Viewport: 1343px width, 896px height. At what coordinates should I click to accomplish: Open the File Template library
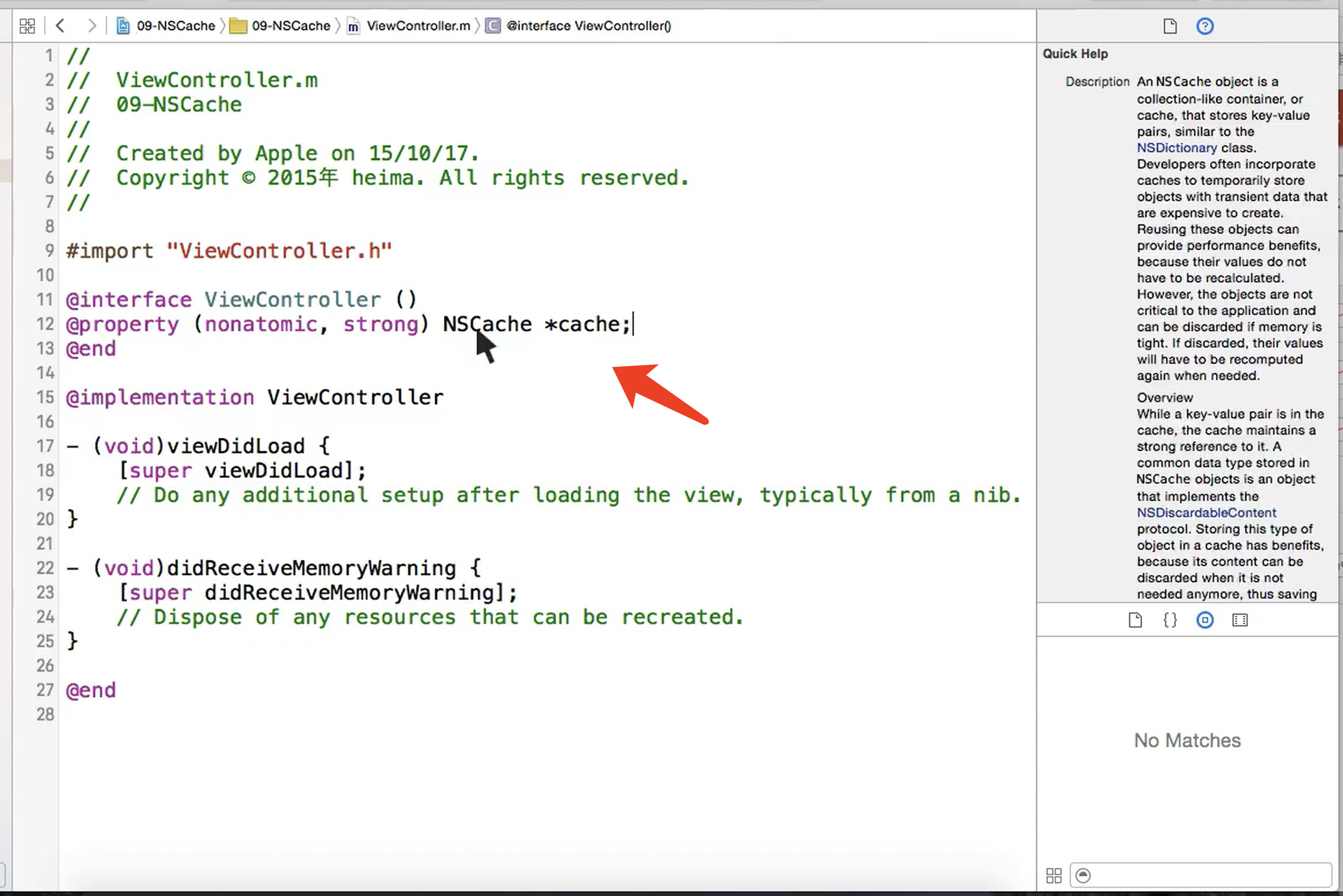coord(1135,620)
